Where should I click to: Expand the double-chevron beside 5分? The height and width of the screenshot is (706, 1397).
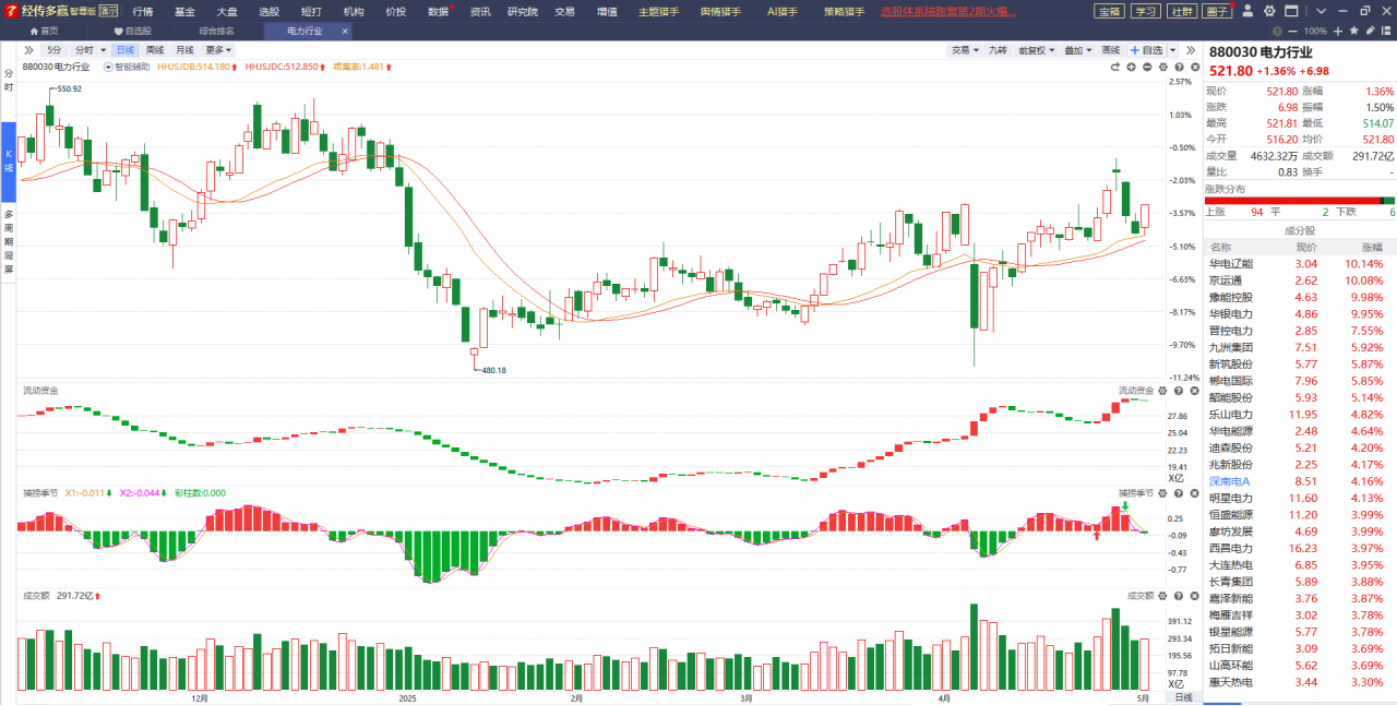(28, 50)
